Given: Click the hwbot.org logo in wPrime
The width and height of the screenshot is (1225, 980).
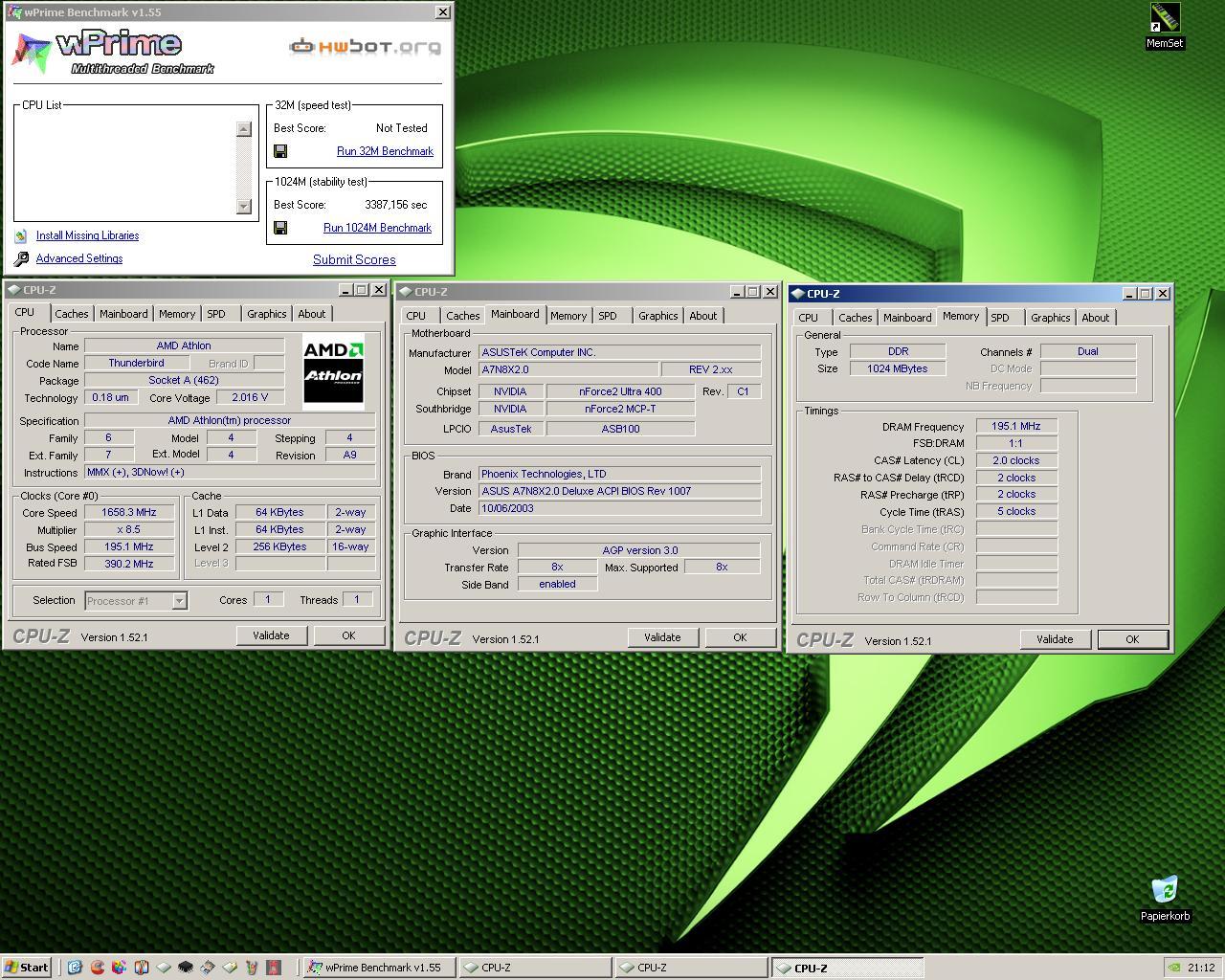Looking at the screenshot, I should (366, 46).
